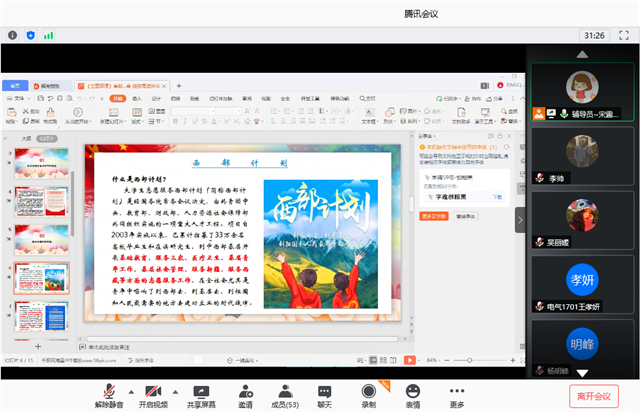
Task: Toggle bold formatting
Action: coord(175,121)
